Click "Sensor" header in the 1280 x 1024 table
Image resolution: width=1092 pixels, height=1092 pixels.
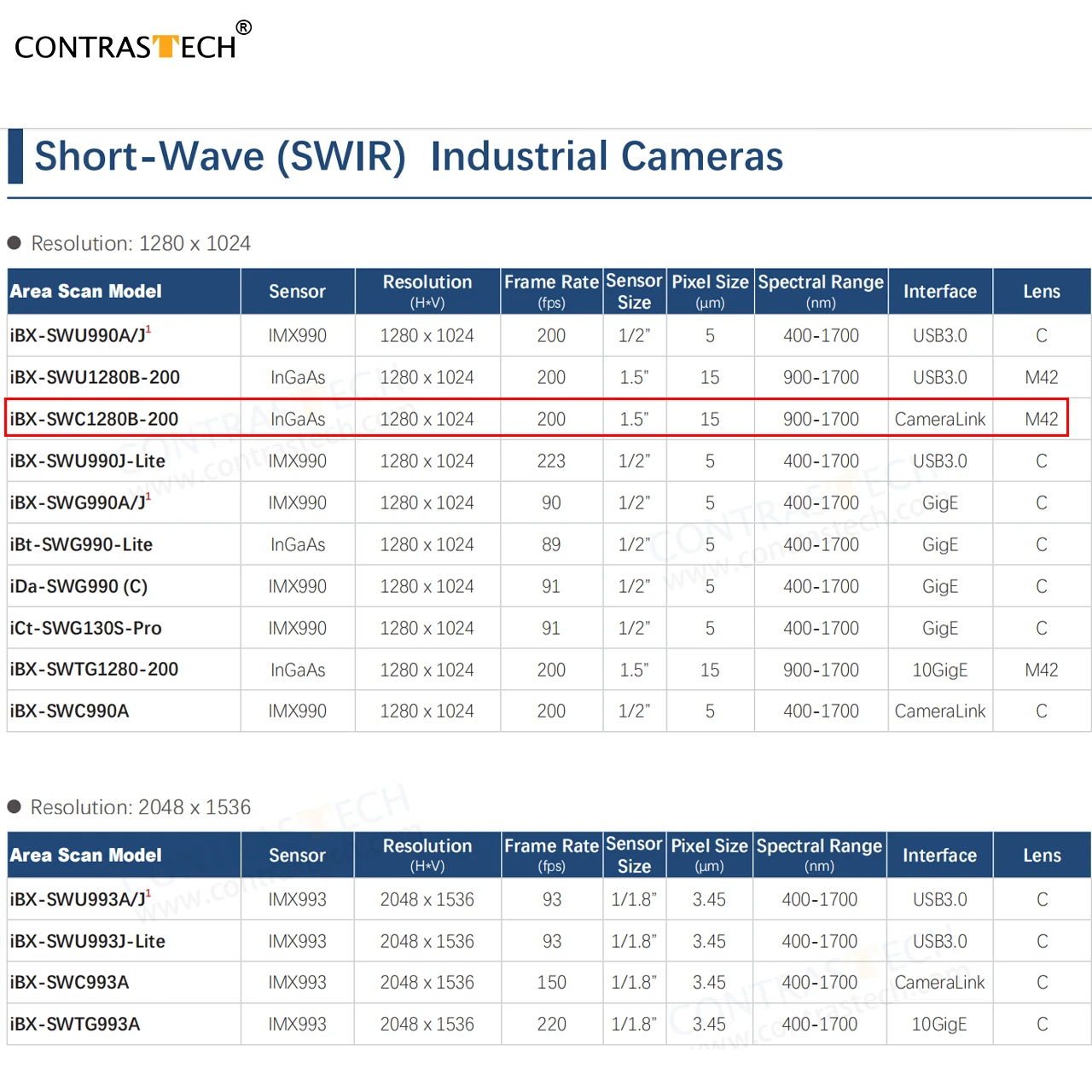[x=297, y=292]
